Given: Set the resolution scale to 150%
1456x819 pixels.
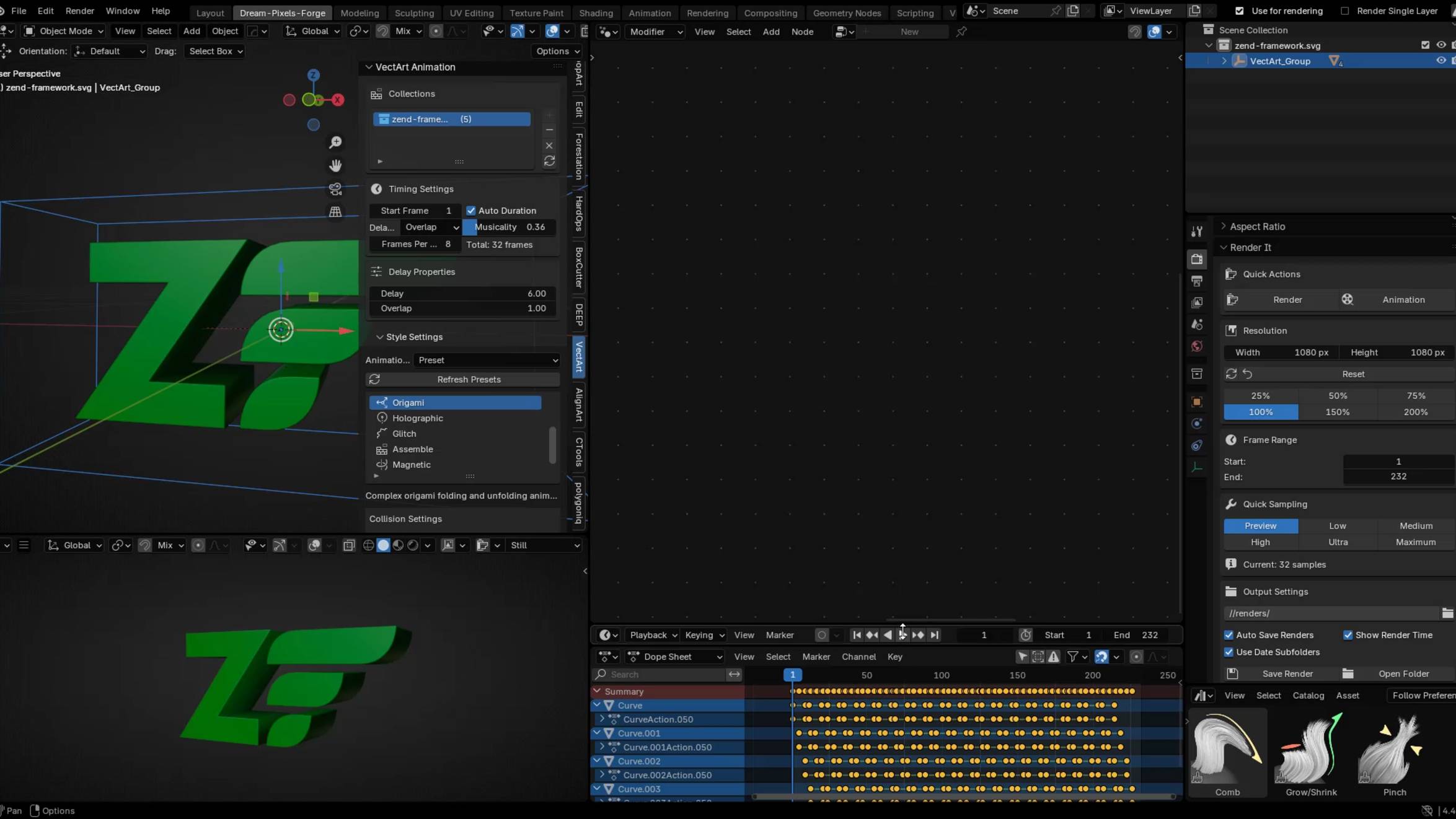Looking at the screenshot, I should tap(1337, 412).
